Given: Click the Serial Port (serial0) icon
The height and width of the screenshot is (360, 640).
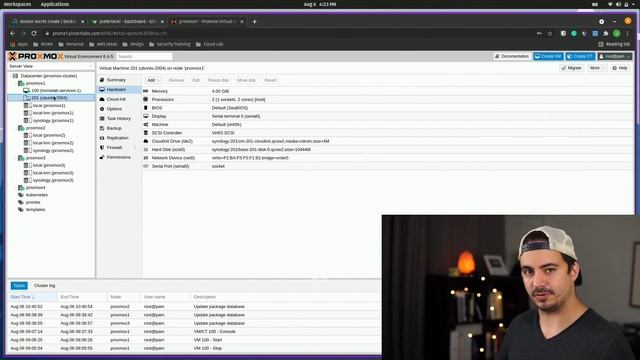Looking at the screenshot, I should click(146, 166).
